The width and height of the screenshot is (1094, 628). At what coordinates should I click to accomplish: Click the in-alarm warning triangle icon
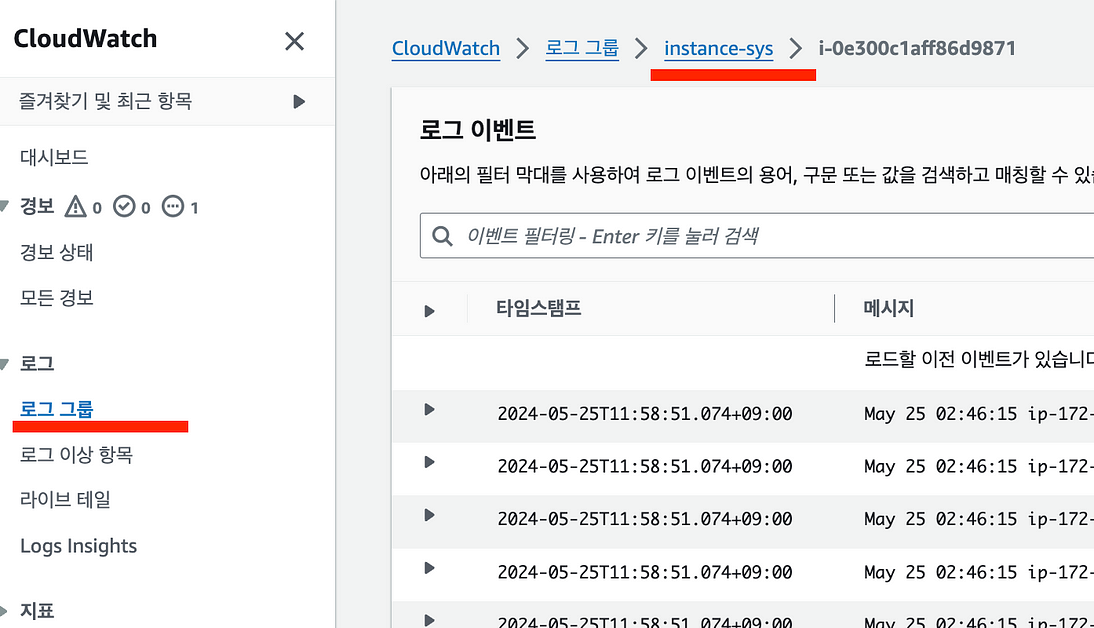click(x=75, y=207)
